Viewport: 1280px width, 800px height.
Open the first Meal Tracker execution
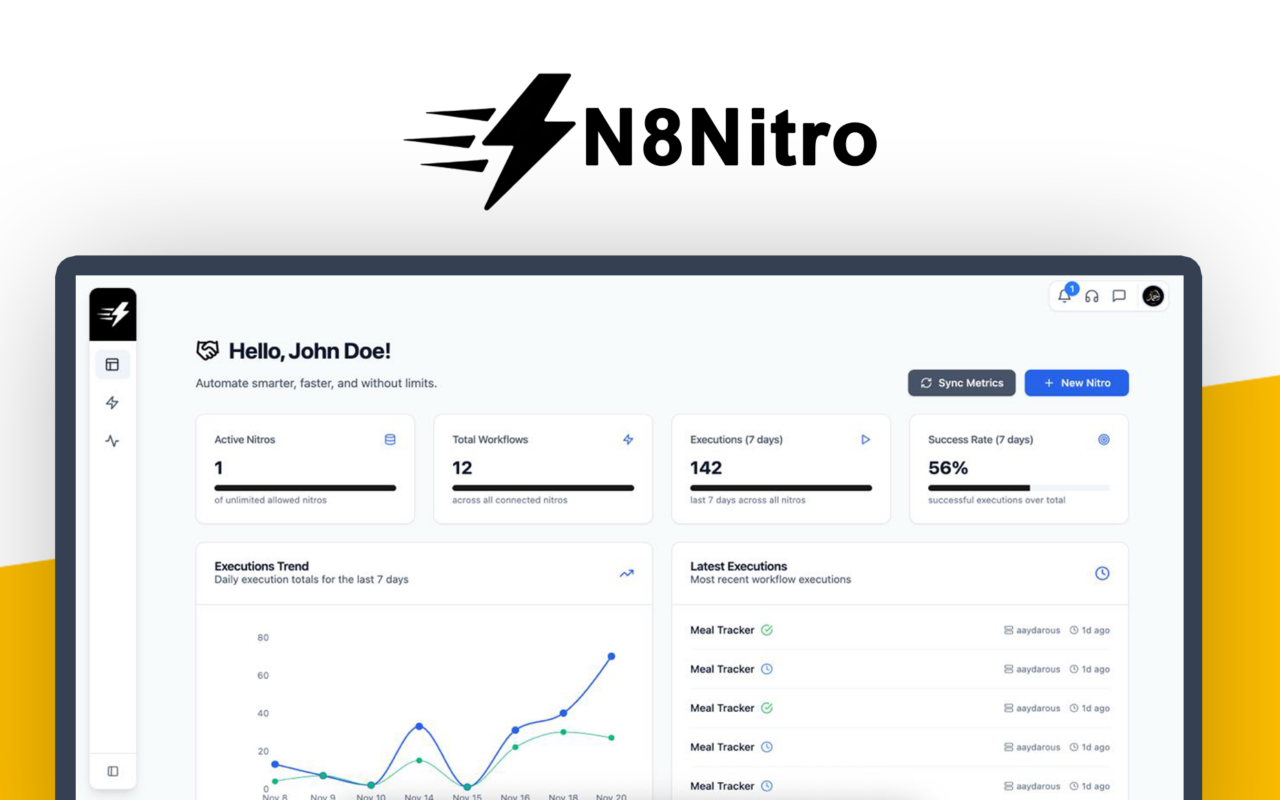coord(900,630)
